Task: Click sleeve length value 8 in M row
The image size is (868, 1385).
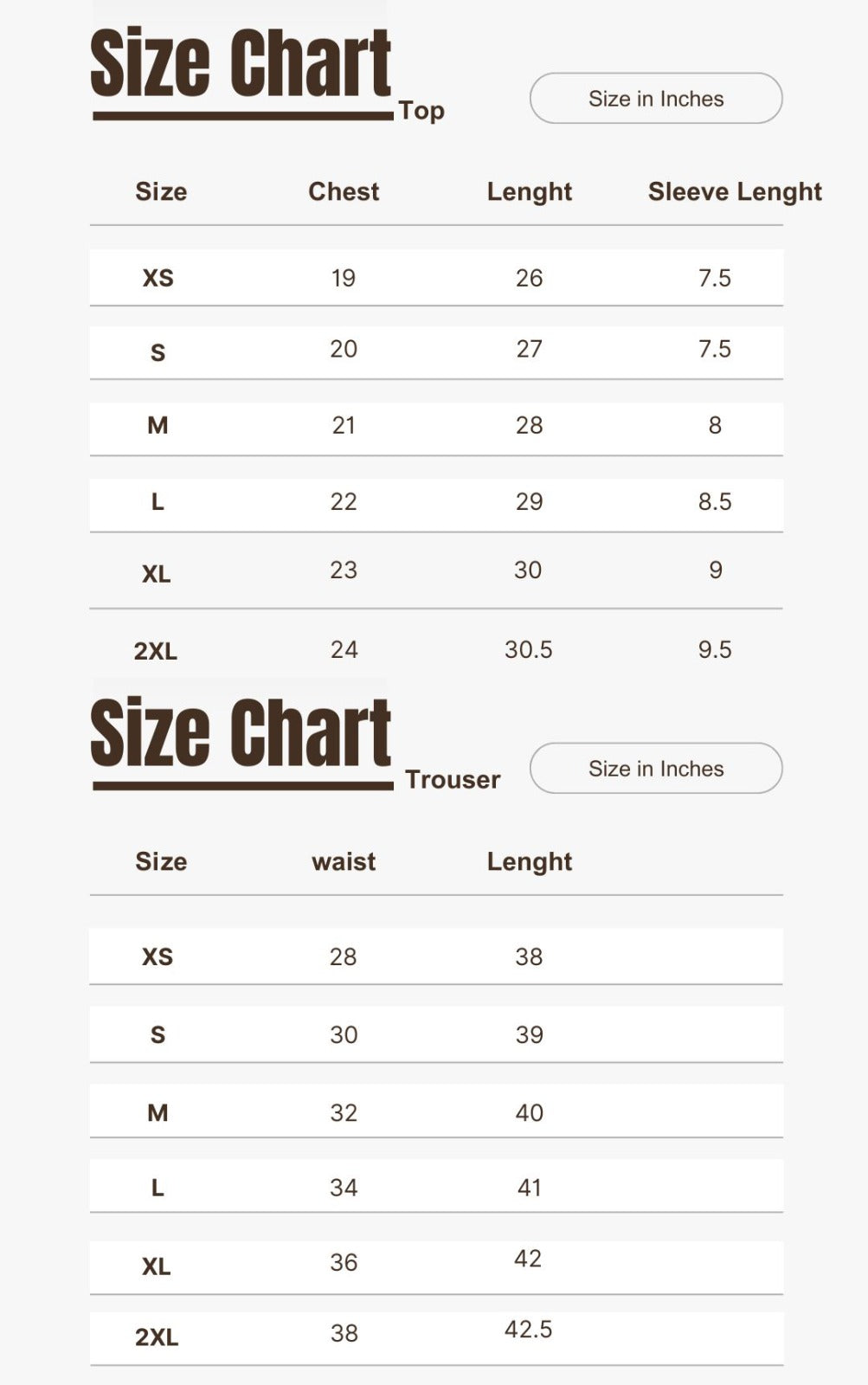Action: 715,425
